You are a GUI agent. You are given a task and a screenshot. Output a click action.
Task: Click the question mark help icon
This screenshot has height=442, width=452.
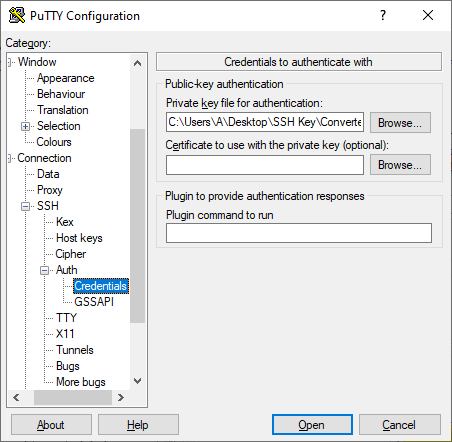tap(383, 15)
